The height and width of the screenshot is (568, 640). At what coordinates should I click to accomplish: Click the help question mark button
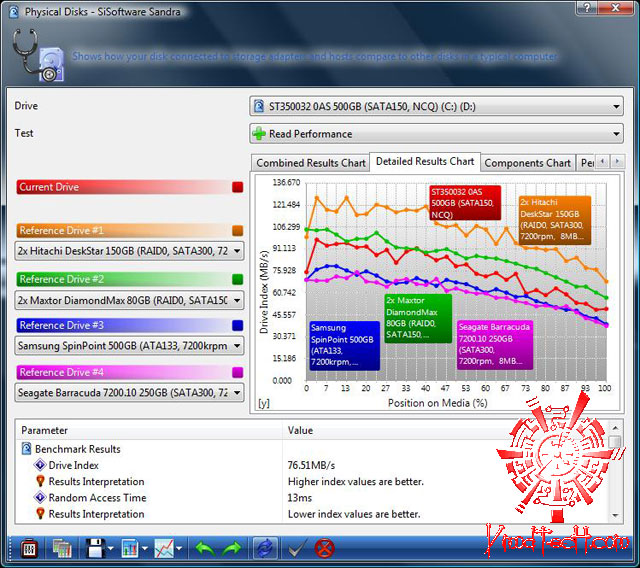[587, 8]
